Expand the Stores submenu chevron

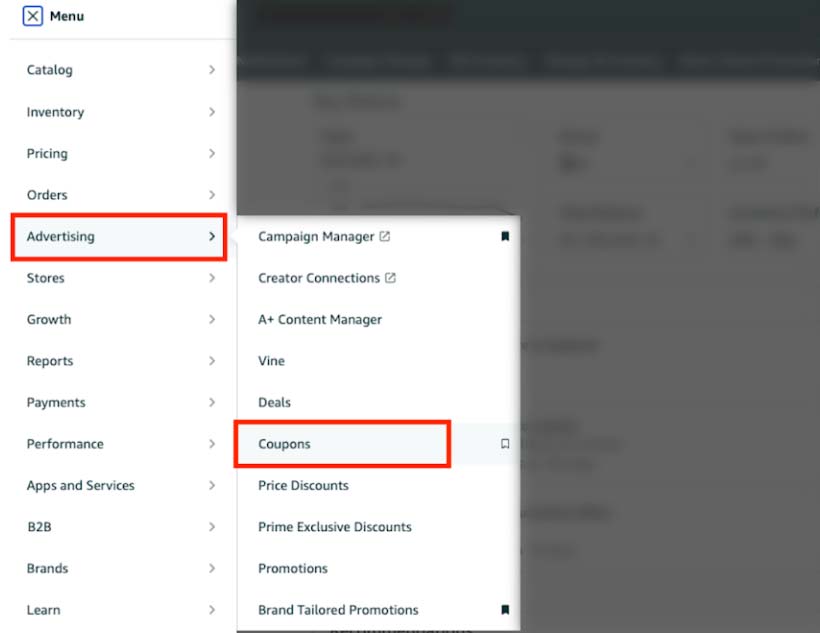coord(212,278)
